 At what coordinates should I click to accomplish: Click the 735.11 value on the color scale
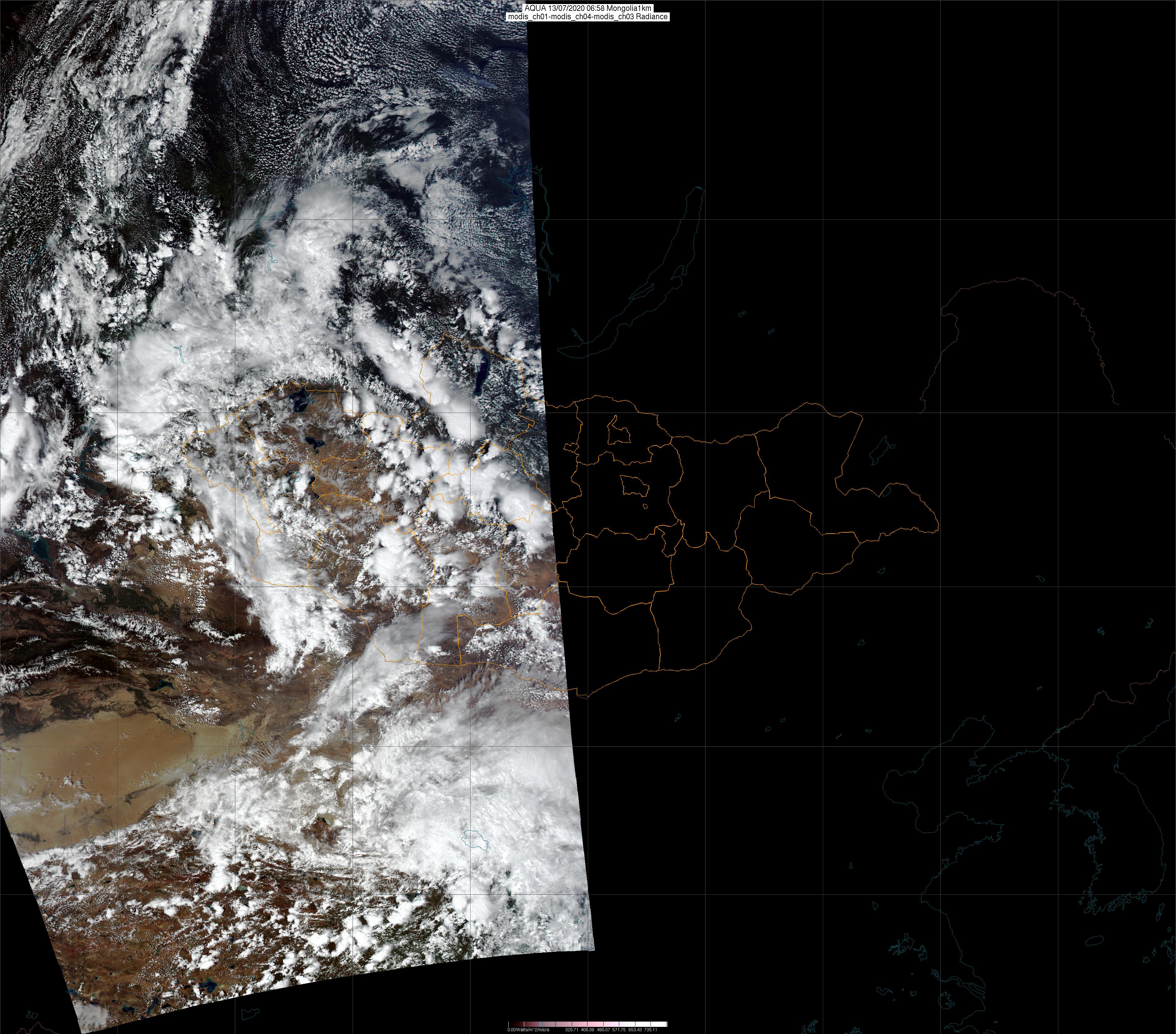coord(650,1030)
